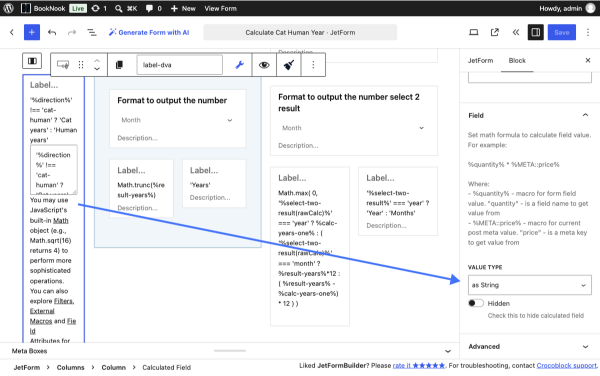Click the Calculated Field breadcrumb
The width and height of the screenshot is (600, 376).
166,367
